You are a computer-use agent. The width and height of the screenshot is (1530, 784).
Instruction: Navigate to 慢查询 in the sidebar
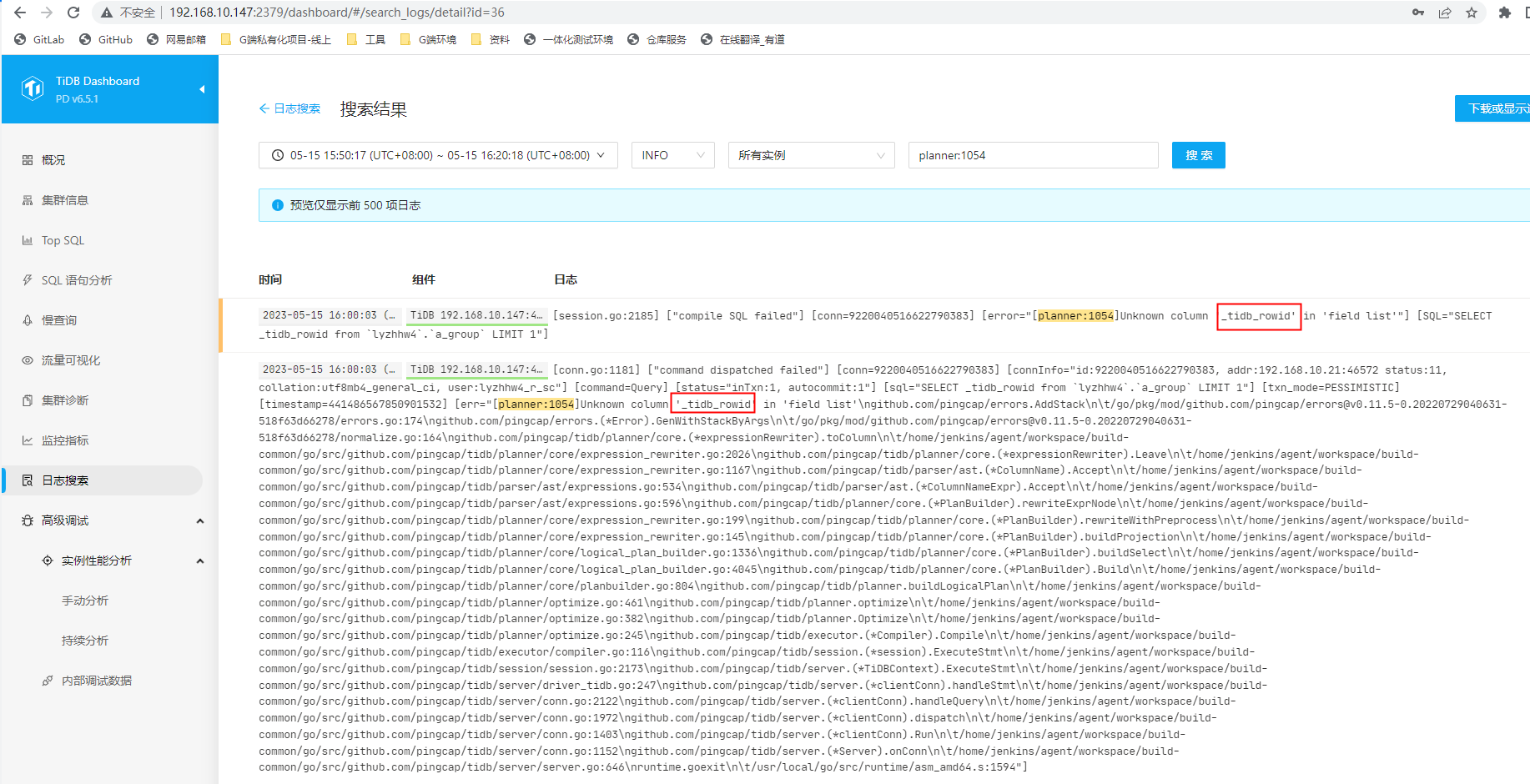(x=58, y=320)
